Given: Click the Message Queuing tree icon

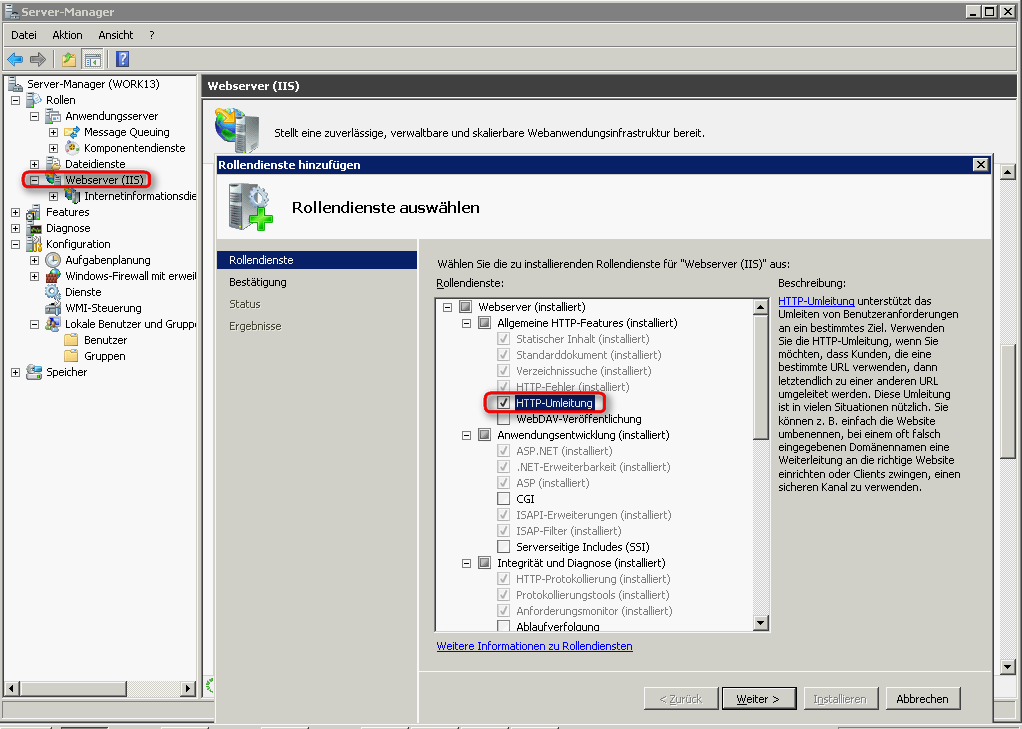Looking at the screenshot, I should coord(72,132).
